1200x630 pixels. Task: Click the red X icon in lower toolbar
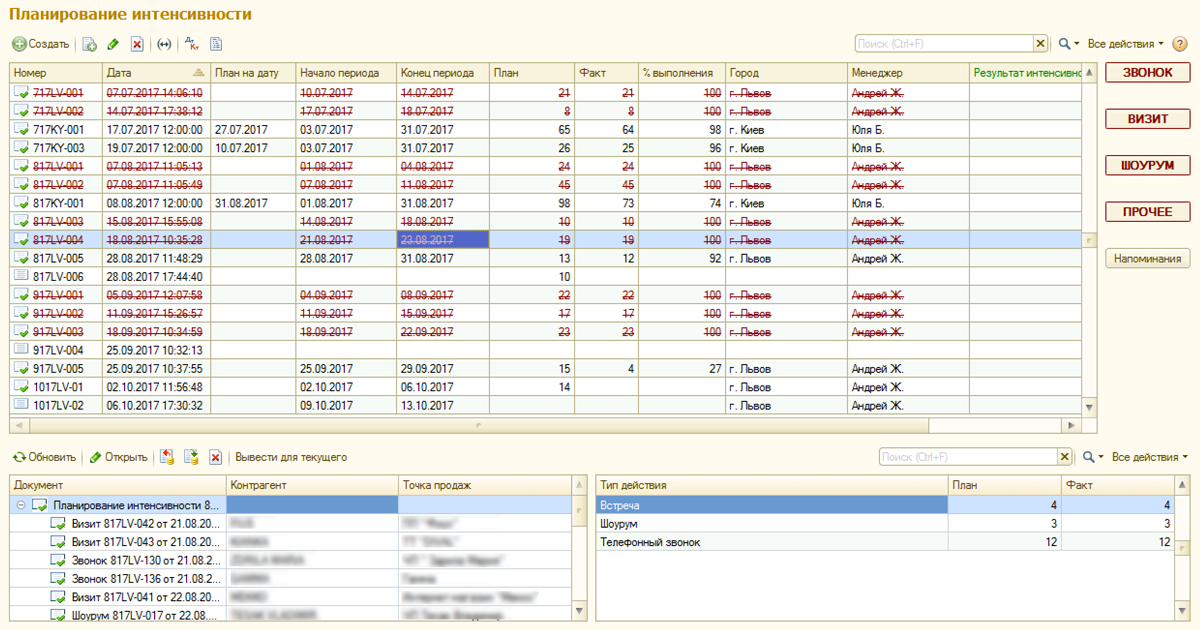pyautogui.click(x=215, y=457)
